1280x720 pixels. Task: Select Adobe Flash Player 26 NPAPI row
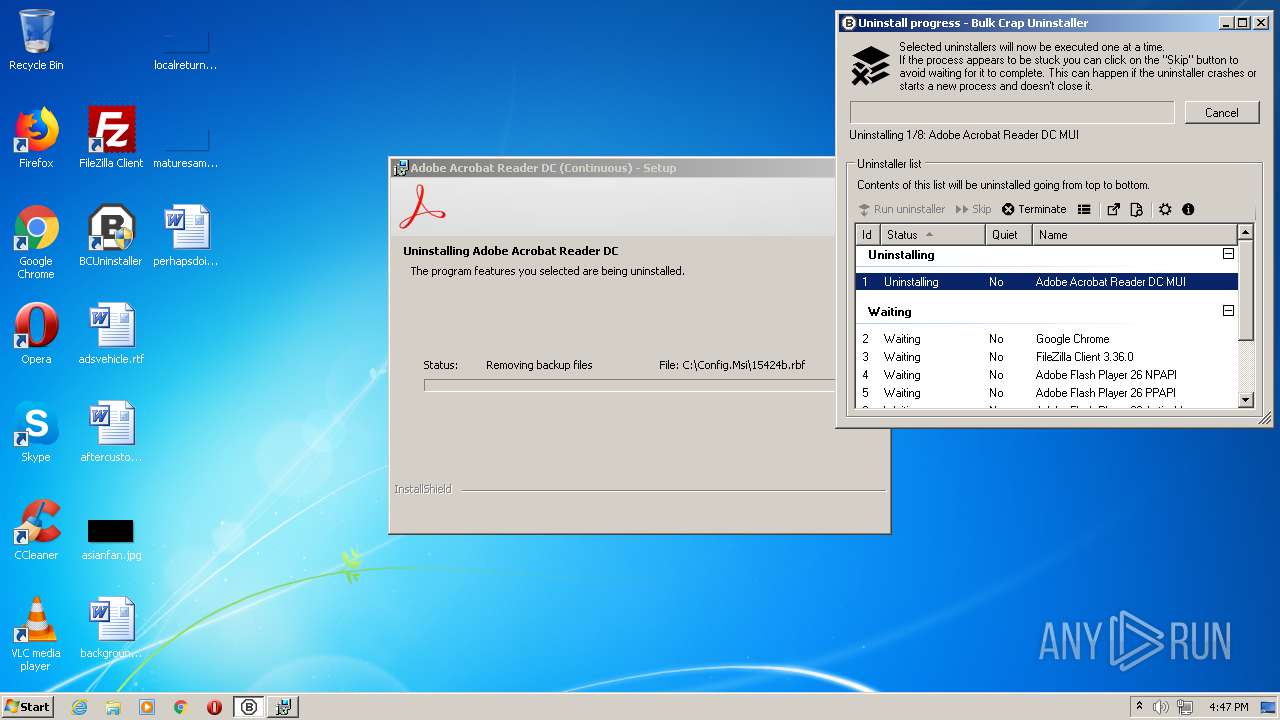1047,375
